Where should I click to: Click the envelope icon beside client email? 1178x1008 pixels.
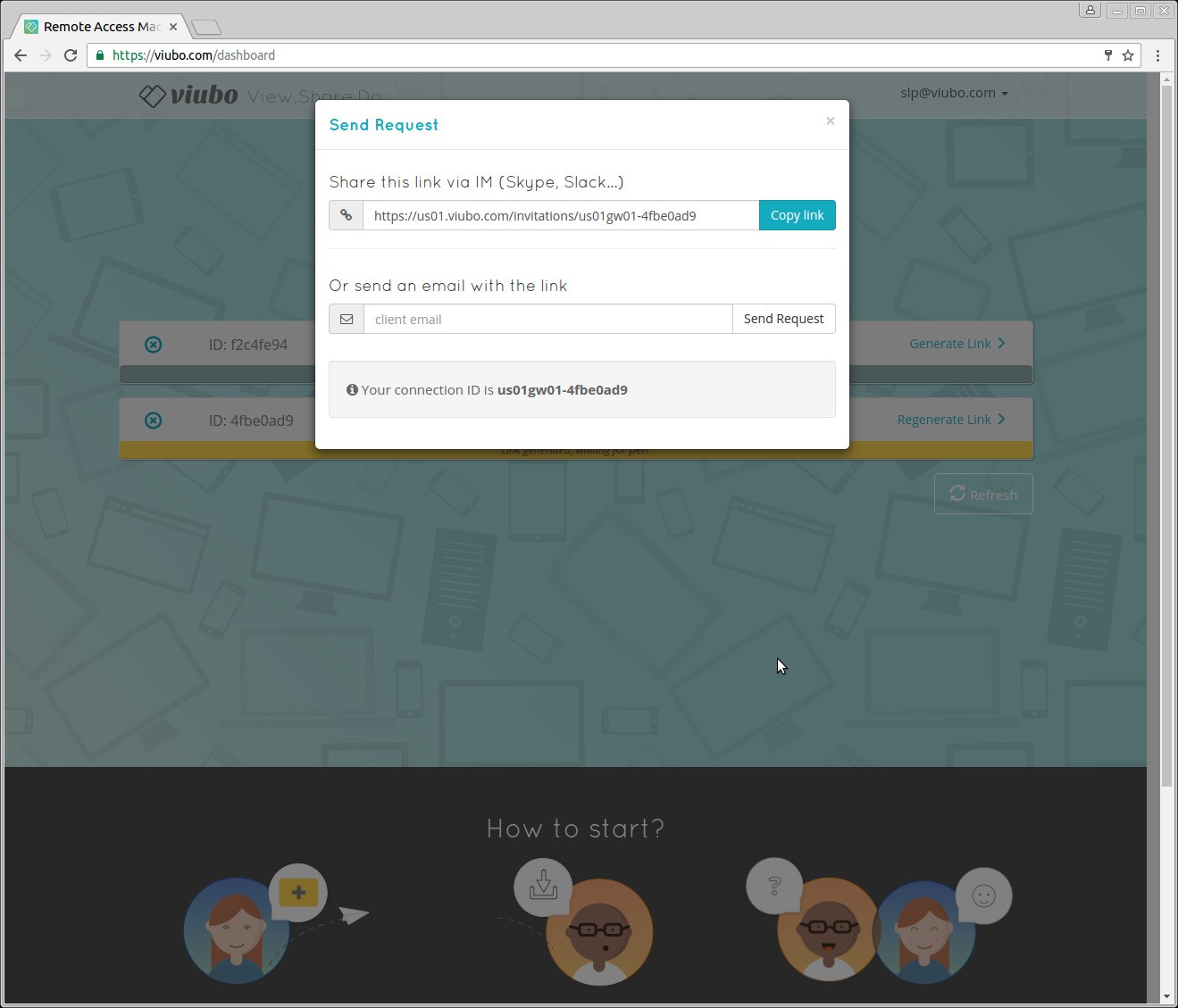tap(347, 319)
